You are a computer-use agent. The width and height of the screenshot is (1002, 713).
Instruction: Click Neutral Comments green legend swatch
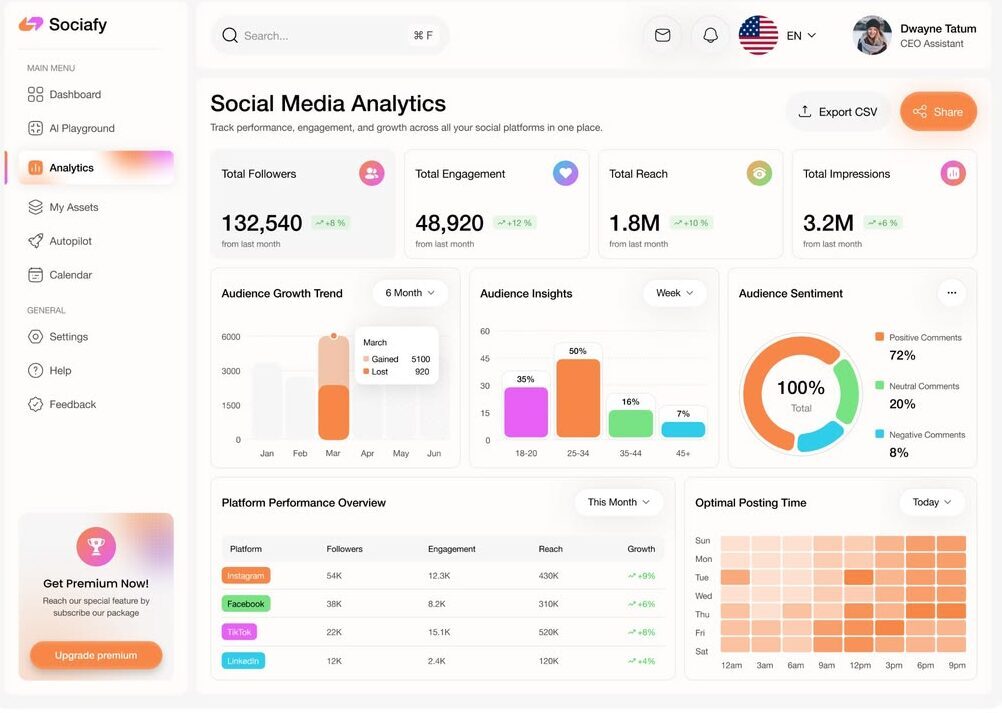tap(879, 385)
